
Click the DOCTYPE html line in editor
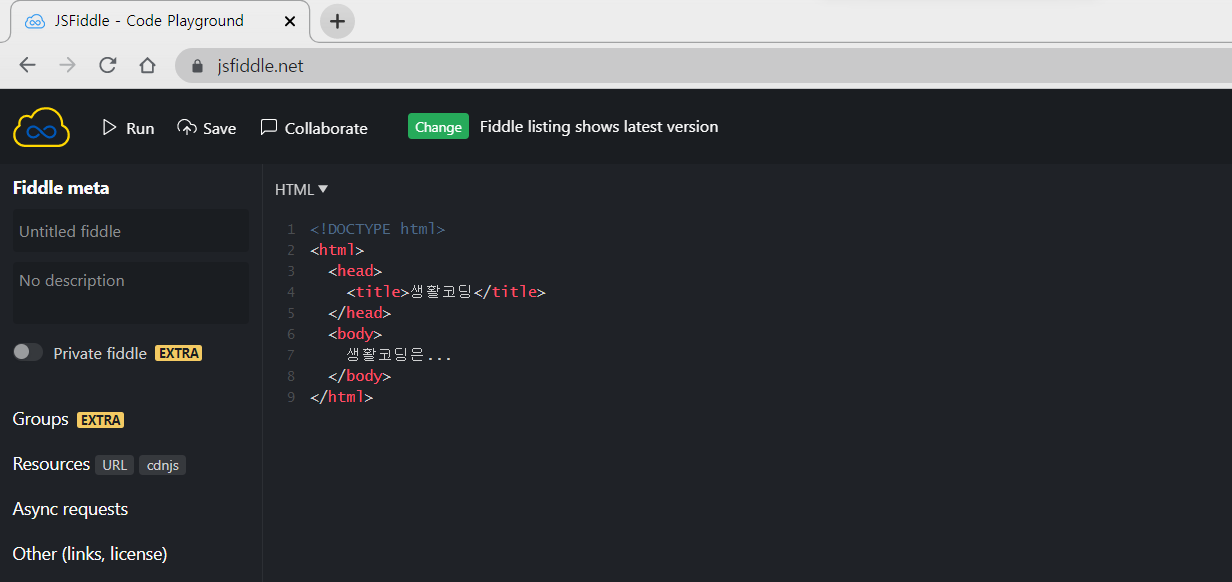point(377,229)
